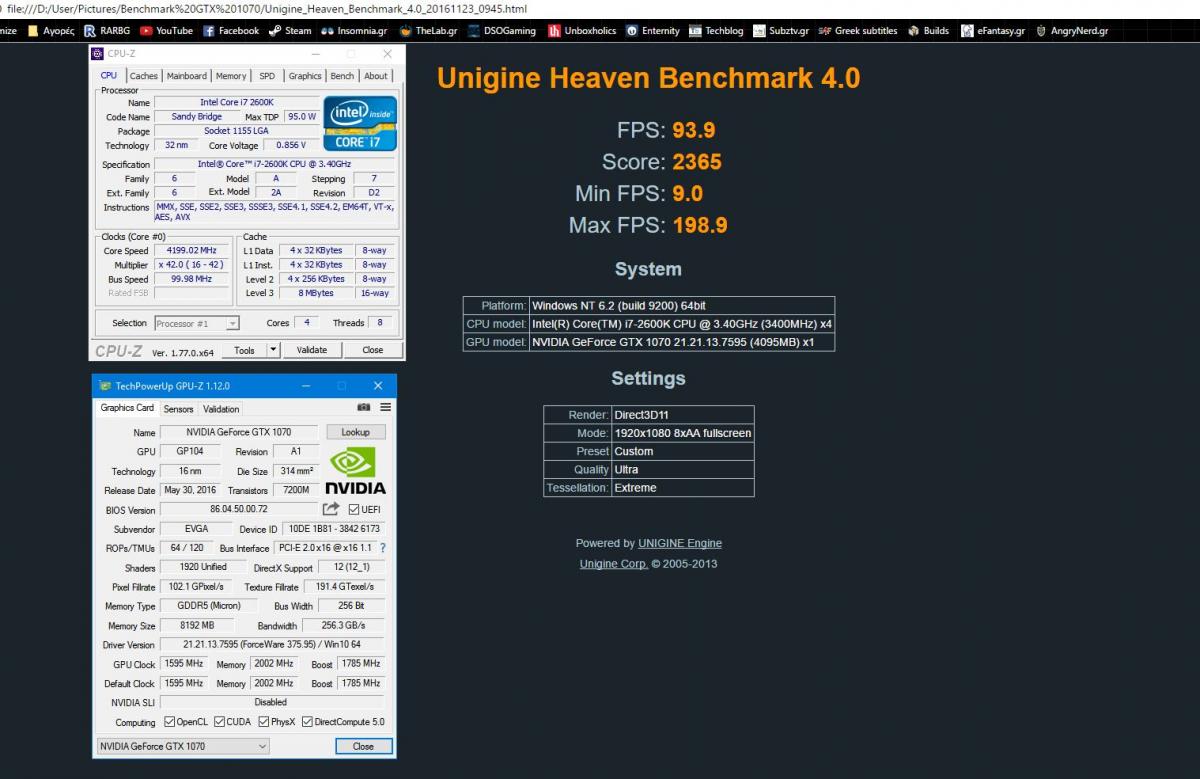This screenshot has height=779, width=1200.
Task: Open the Techblog bookmark
Action: tap(716, 31)
